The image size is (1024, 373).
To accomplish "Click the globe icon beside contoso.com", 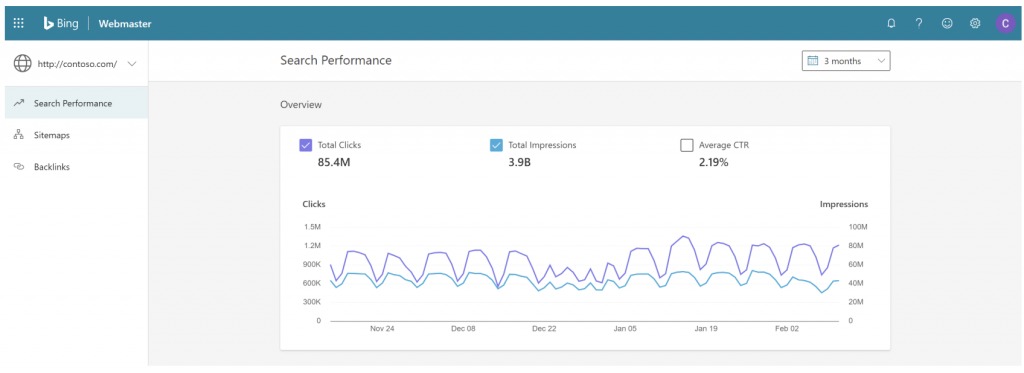I will pos(23,64).
